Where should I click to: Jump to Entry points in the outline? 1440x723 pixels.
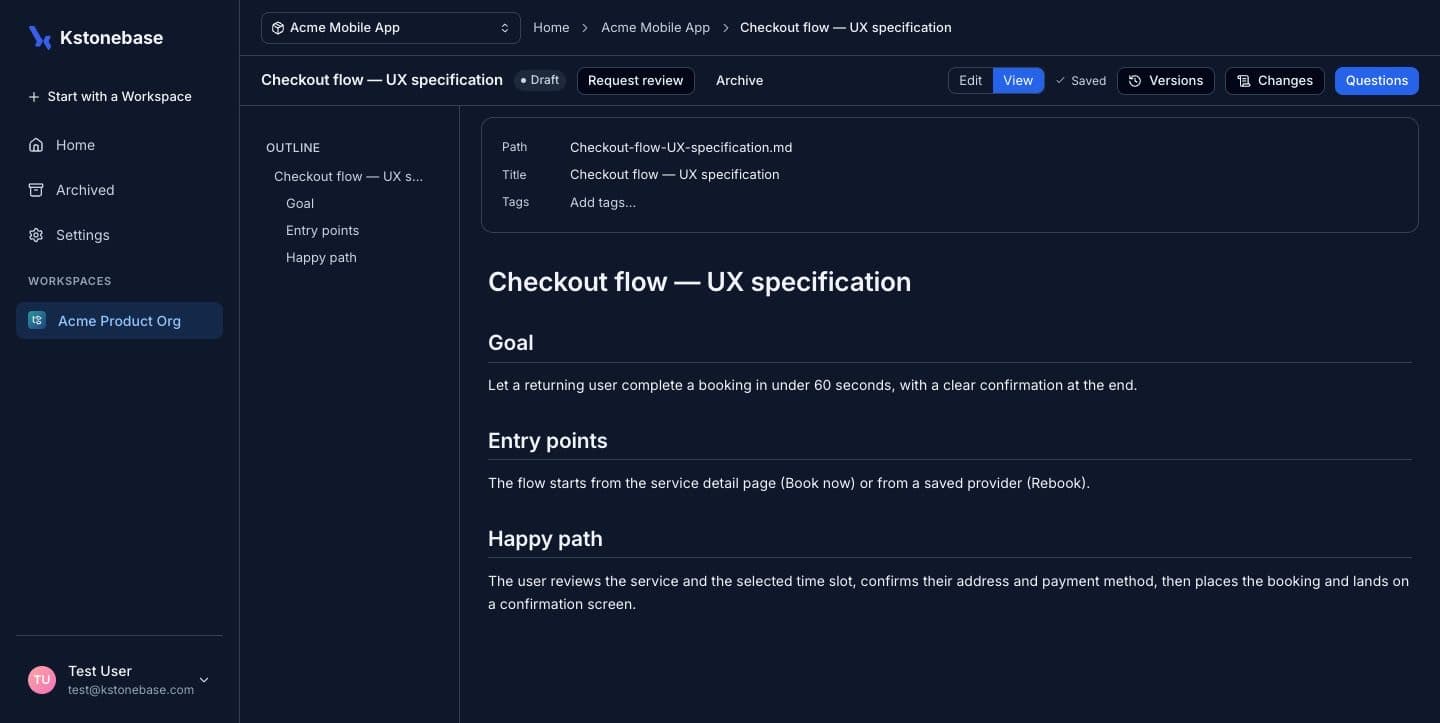pyautogui.click(x=322, y=230)
